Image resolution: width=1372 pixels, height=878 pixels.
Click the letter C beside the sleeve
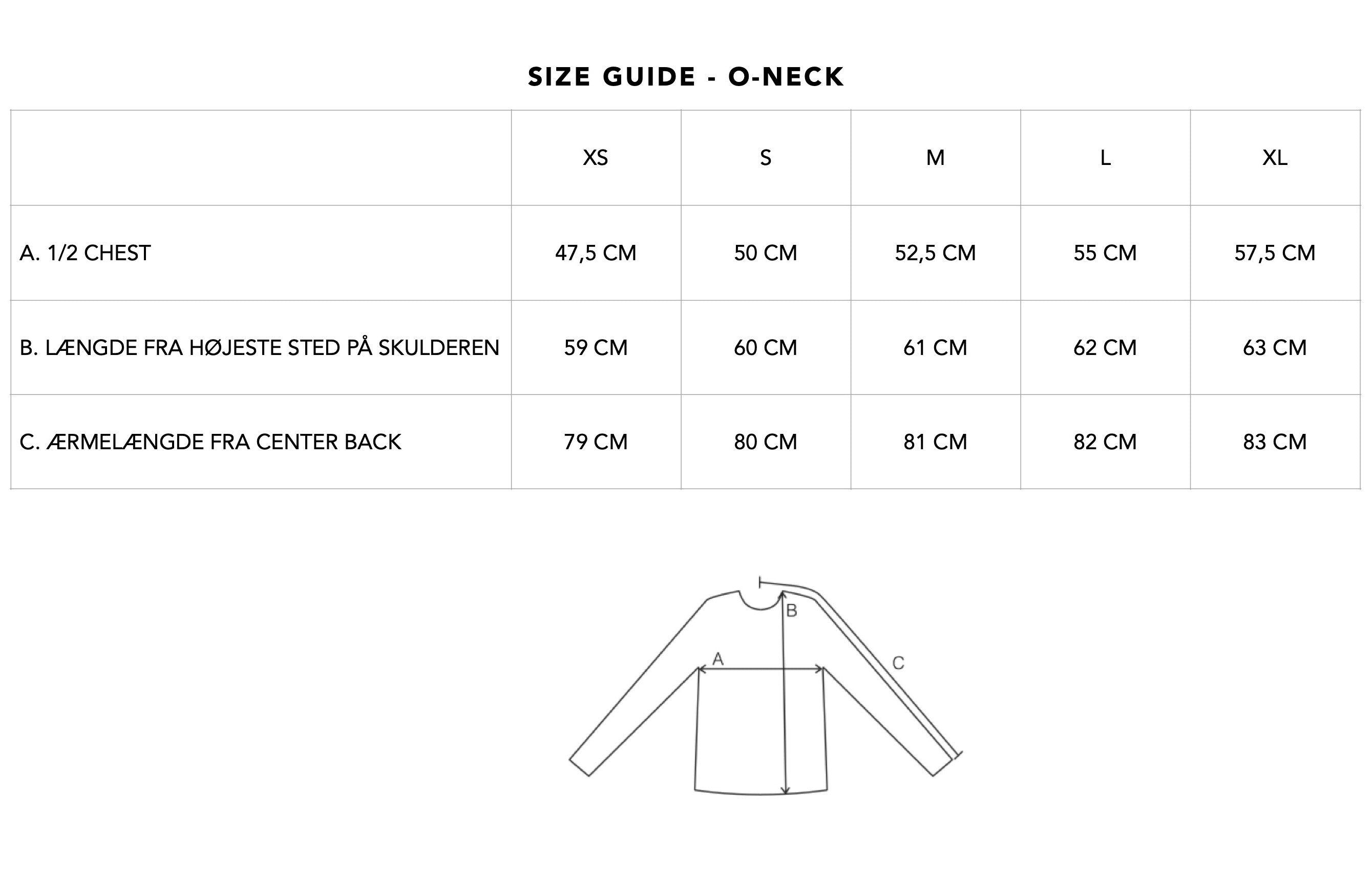pos(898,663)
